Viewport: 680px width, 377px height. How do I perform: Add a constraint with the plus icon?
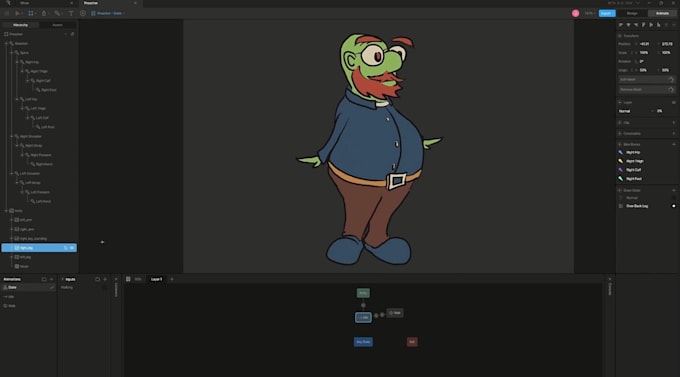point(673,134)
